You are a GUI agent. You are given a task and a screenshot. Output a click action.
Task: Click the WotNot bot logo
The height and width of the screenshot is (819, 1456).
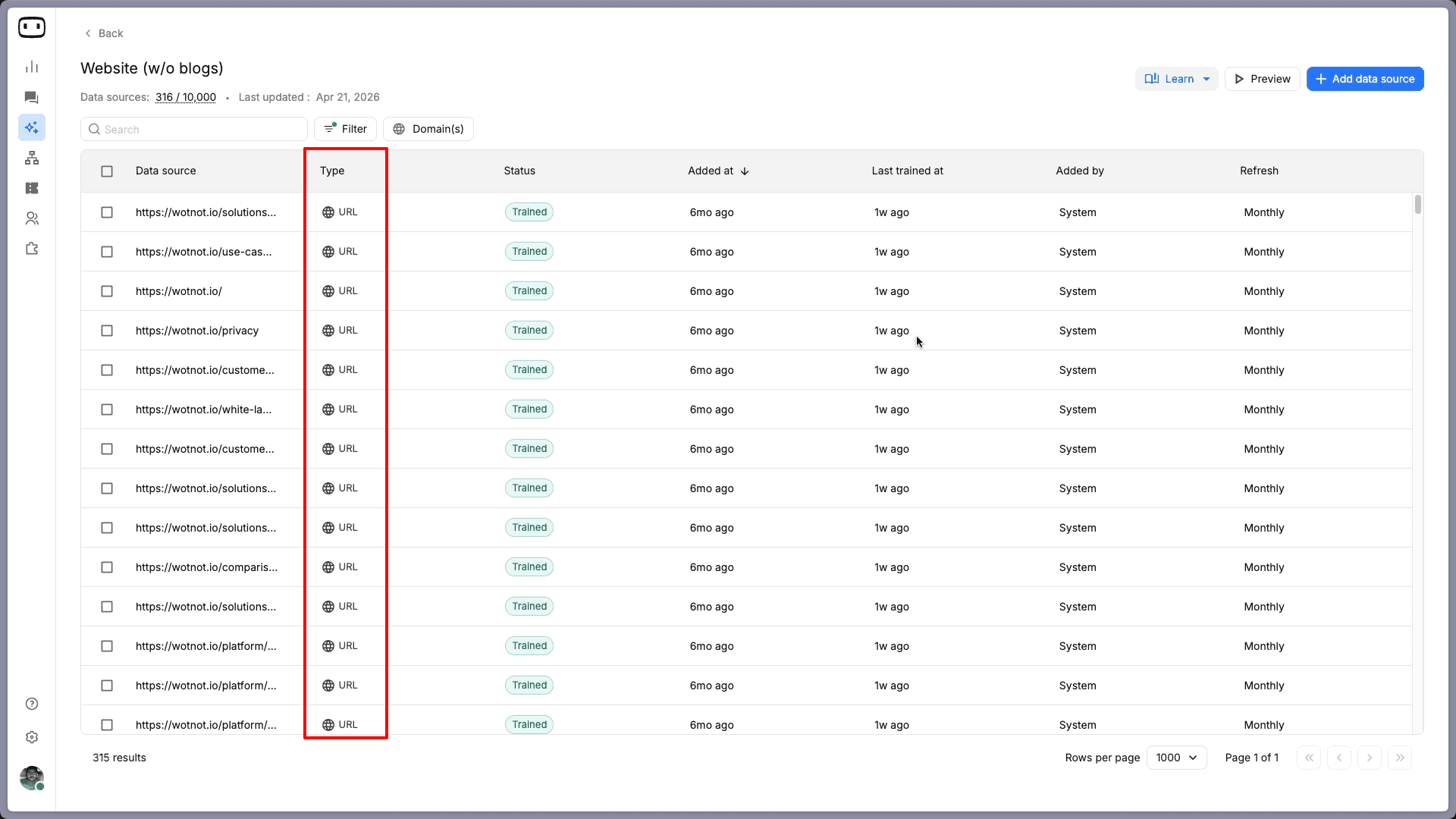32,28
